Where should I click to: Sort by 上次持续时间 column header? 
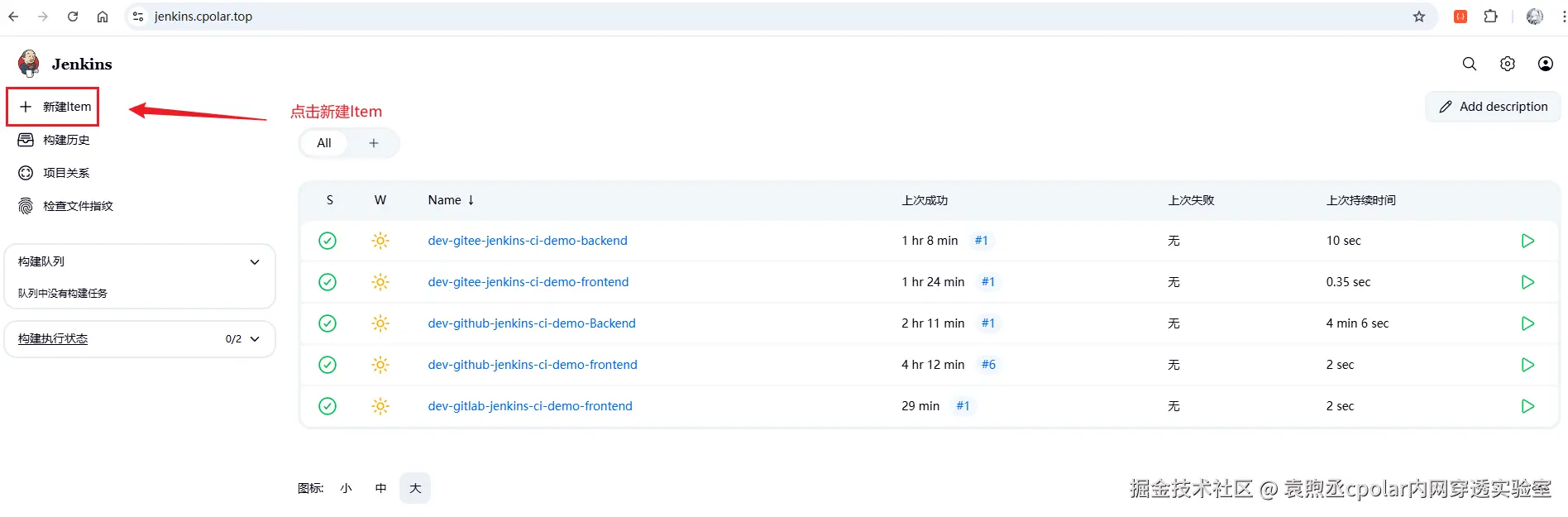[1361, 200]
